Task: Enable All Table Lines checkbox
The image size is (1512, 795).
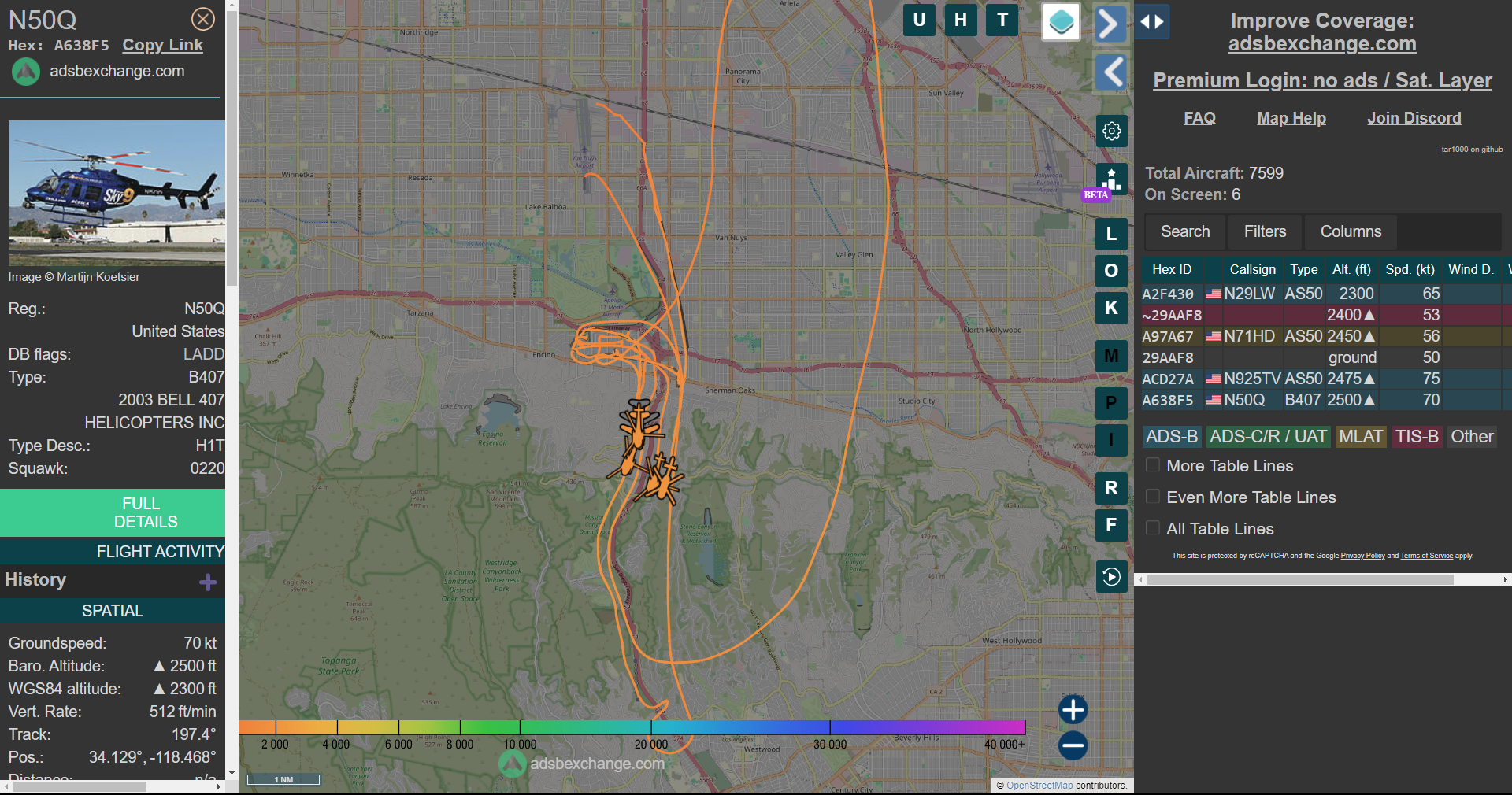Action: click(x=1152, y=528)
